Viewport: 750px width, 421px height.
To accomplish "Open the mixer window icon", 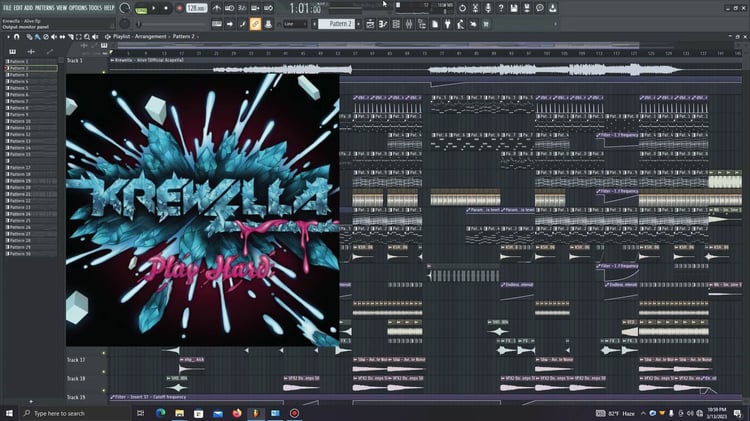I will (x=409, y=24).
